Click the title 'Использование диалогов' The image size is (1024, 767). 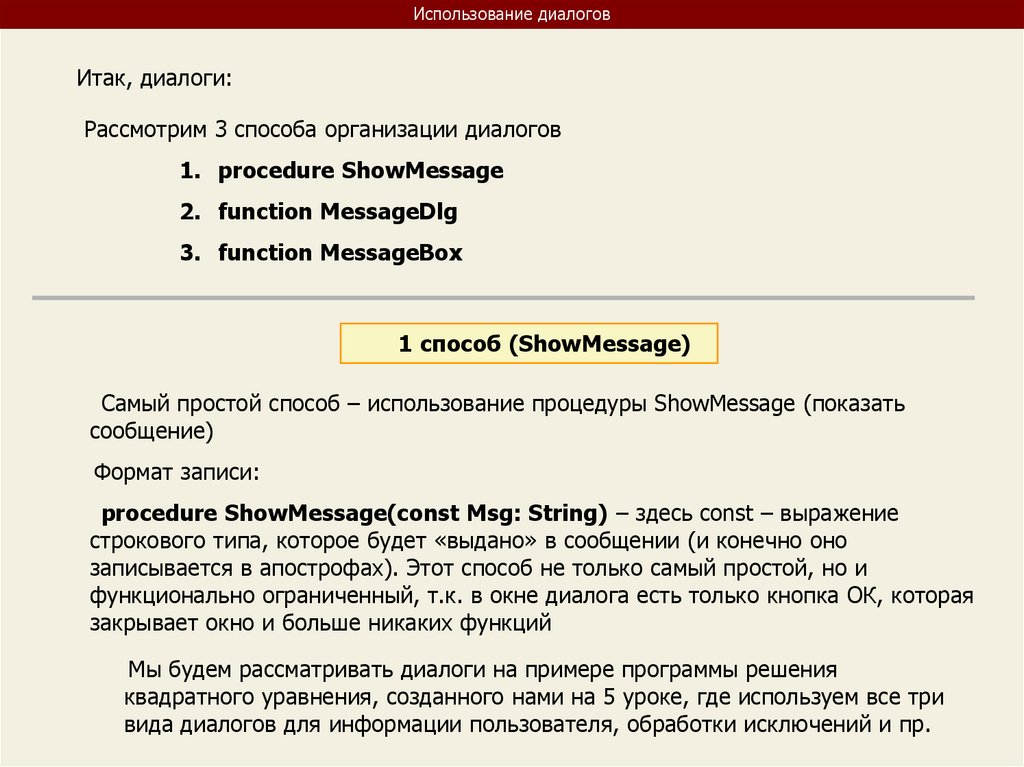point(511,14)
